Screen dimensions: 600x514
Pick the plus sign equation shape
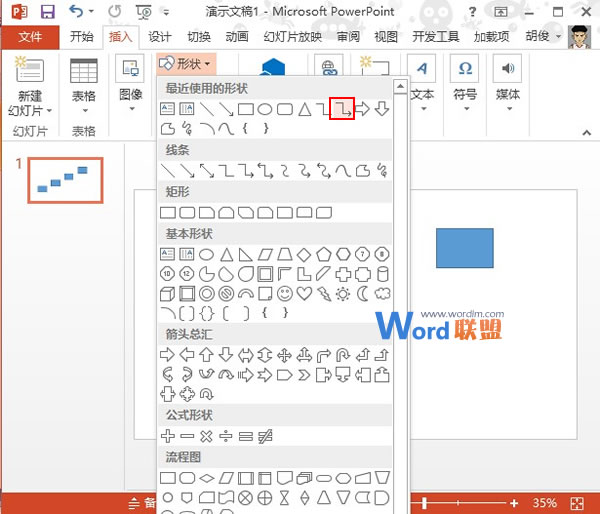(x=168, y=436)
